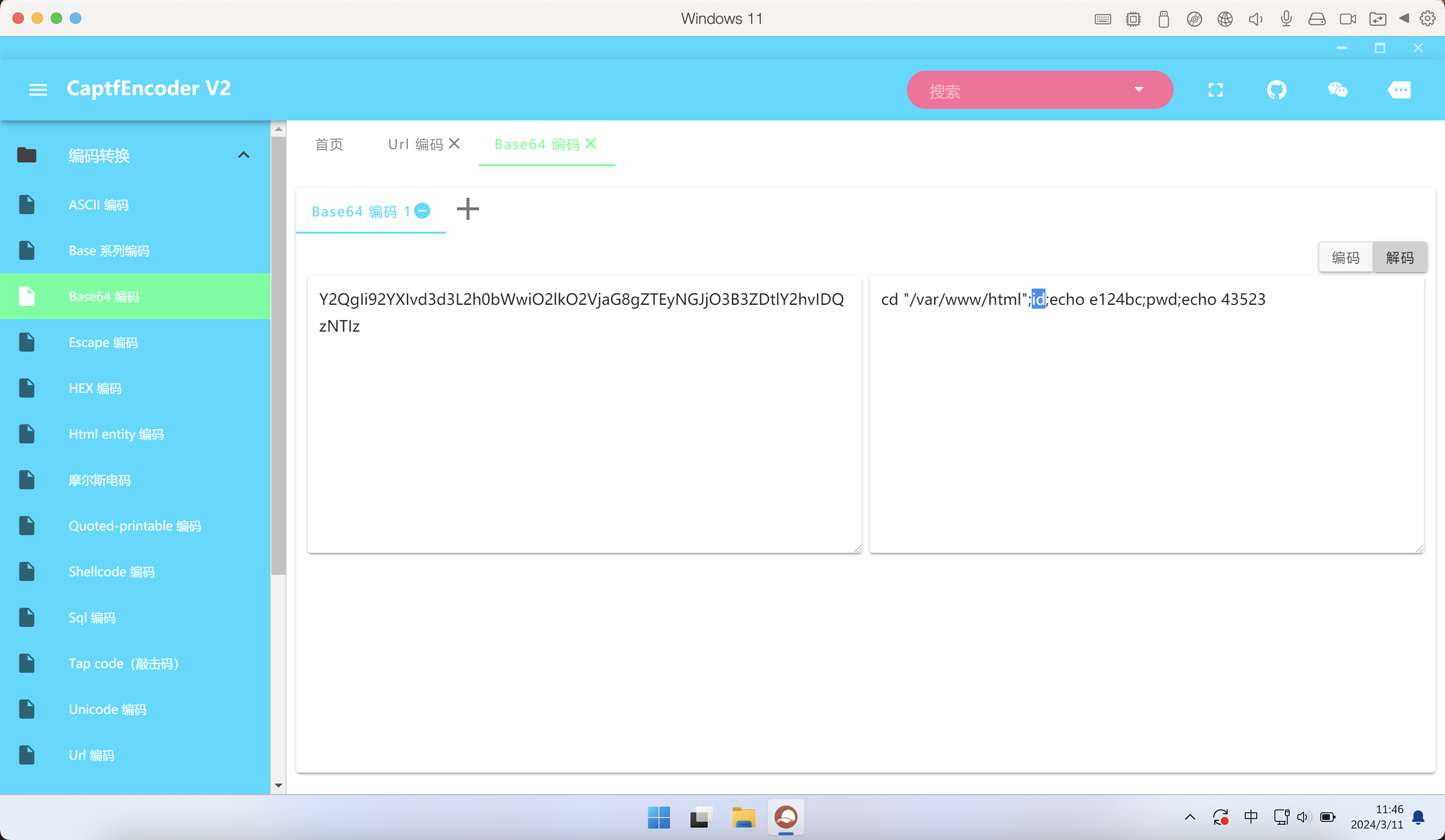Click file icon beside ASCII 编码
The height and width of the screenshot is (840, 1445).
[27, 205]
